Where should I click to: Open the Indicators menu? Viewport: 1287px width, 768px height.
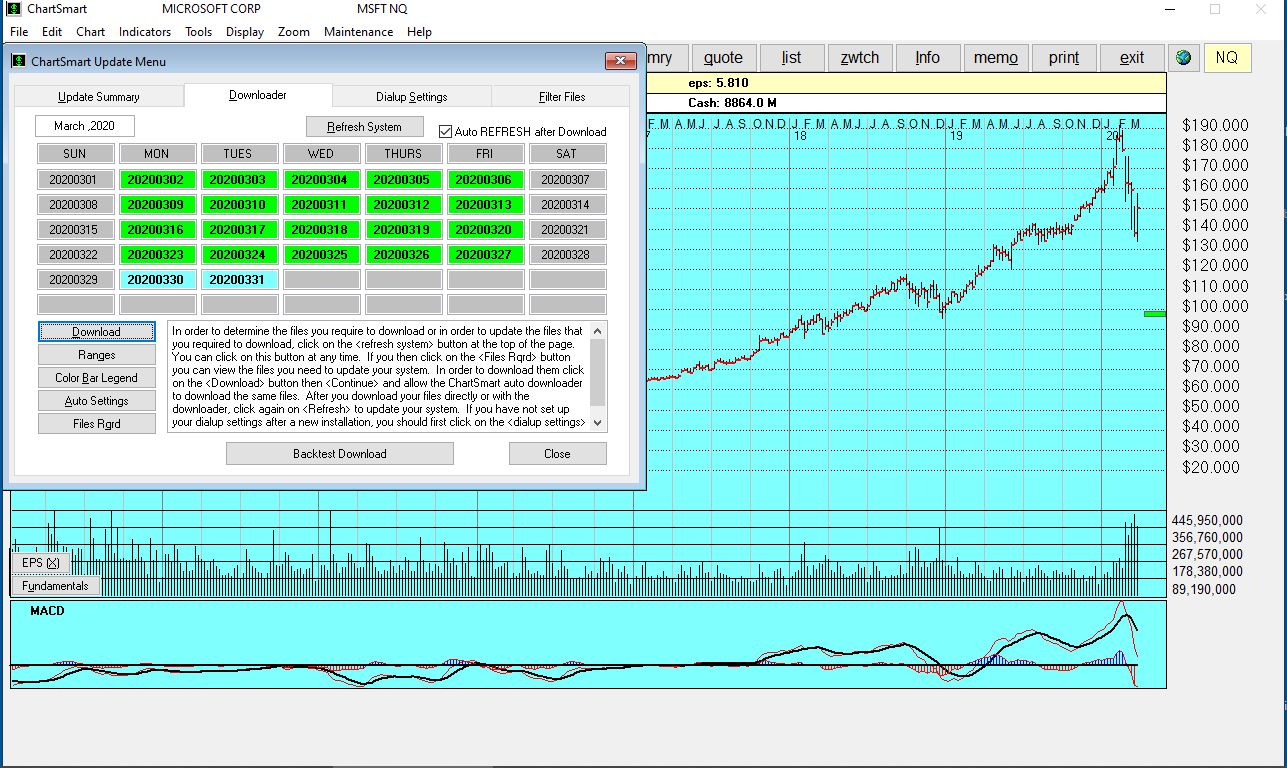click(x=145, y=32)
